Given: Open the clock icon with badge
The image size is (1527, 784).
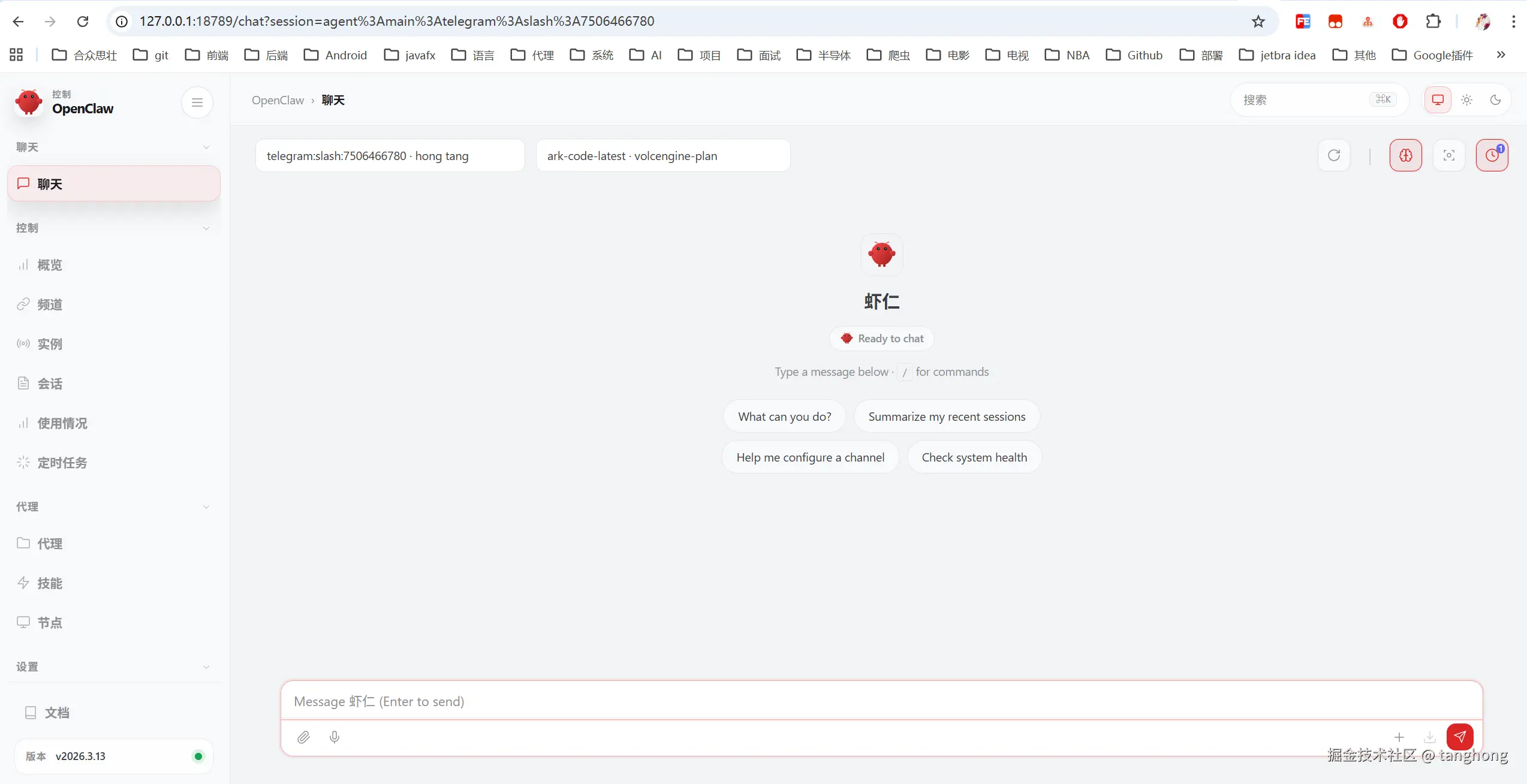Looking at the screenshot, I should click(x=1492, y=156).
